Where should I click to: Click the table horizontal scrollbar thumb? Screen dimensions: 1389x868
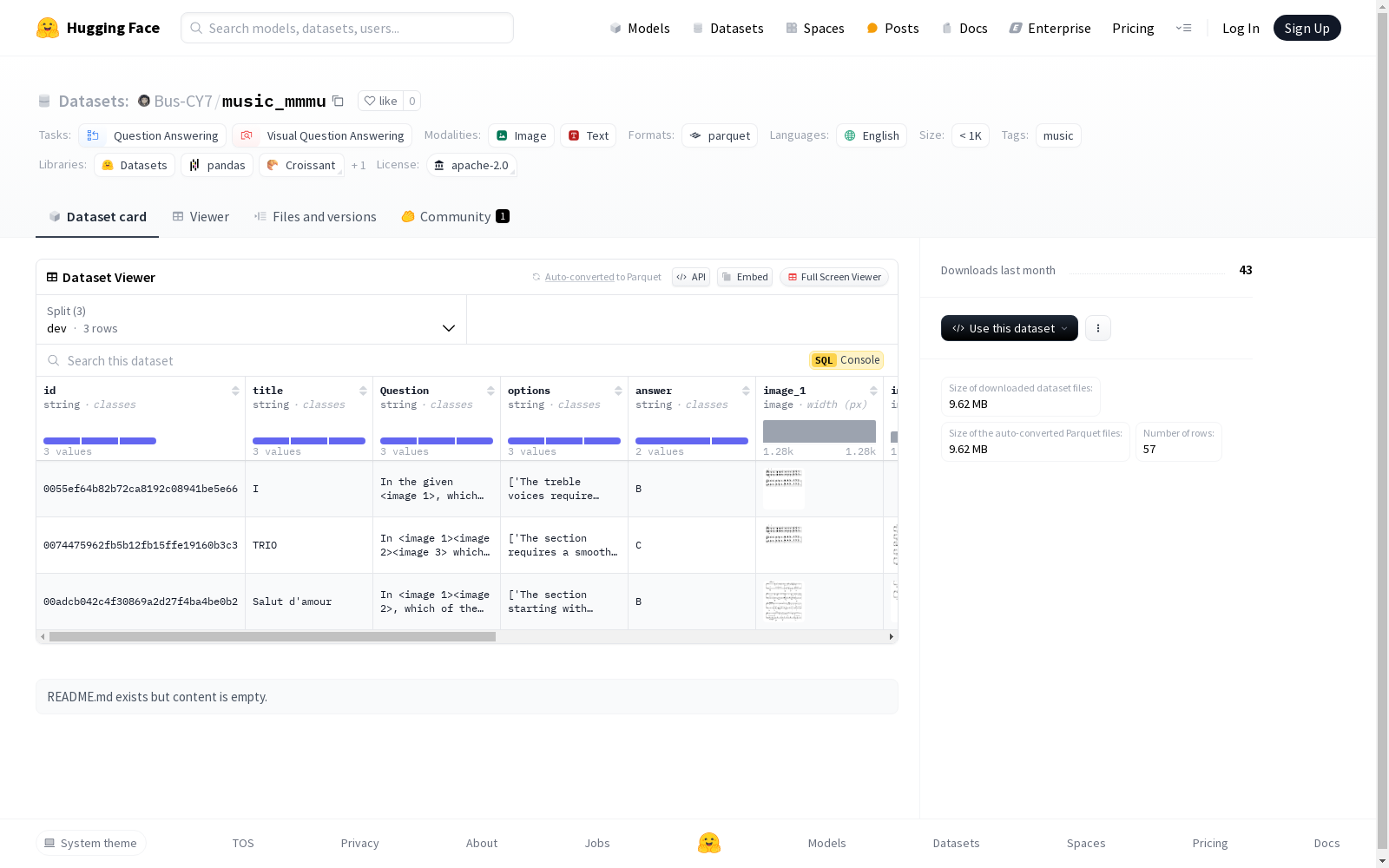(273, 636)
